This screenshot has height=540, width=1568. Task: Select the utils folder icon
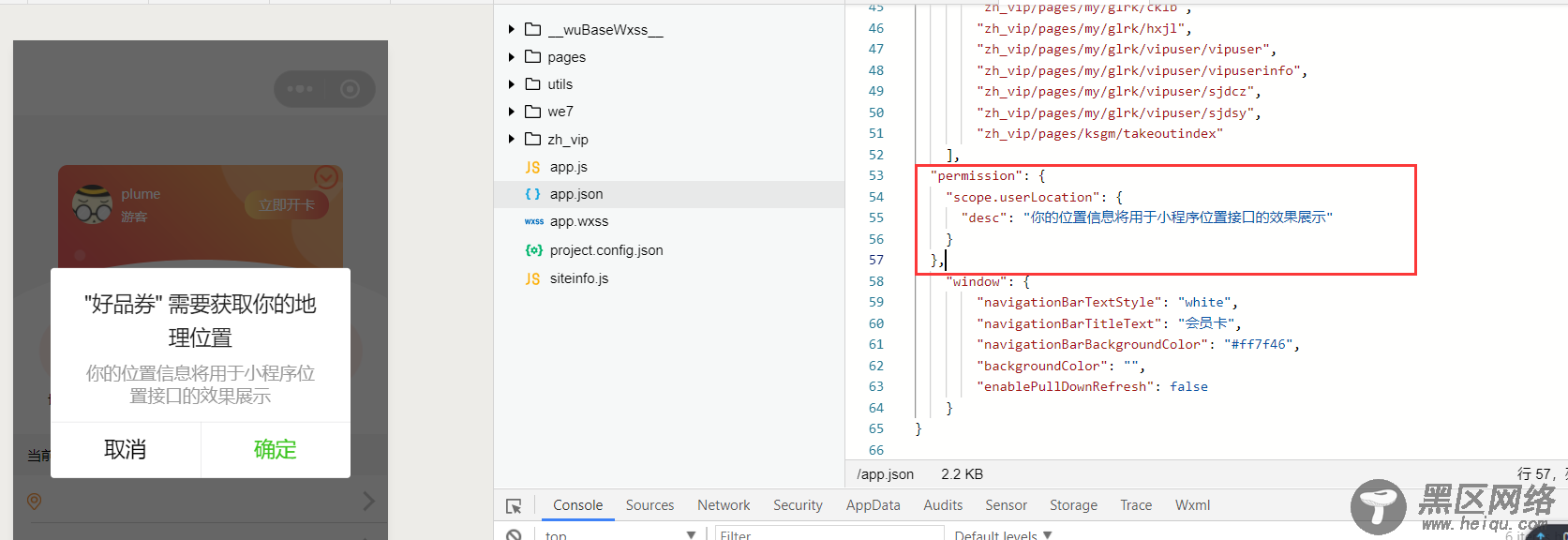533,83
